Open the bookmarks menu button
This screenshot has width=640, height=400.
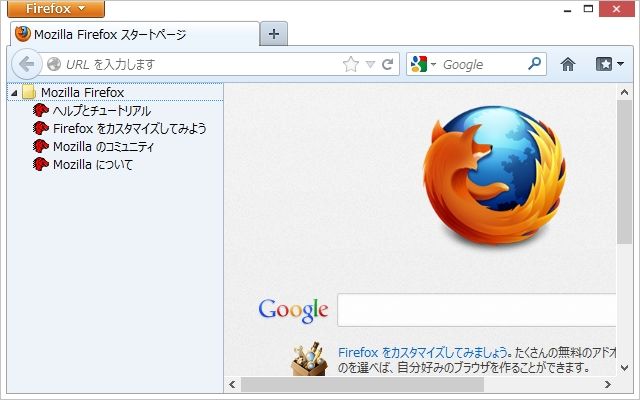[x=610, y=64]
